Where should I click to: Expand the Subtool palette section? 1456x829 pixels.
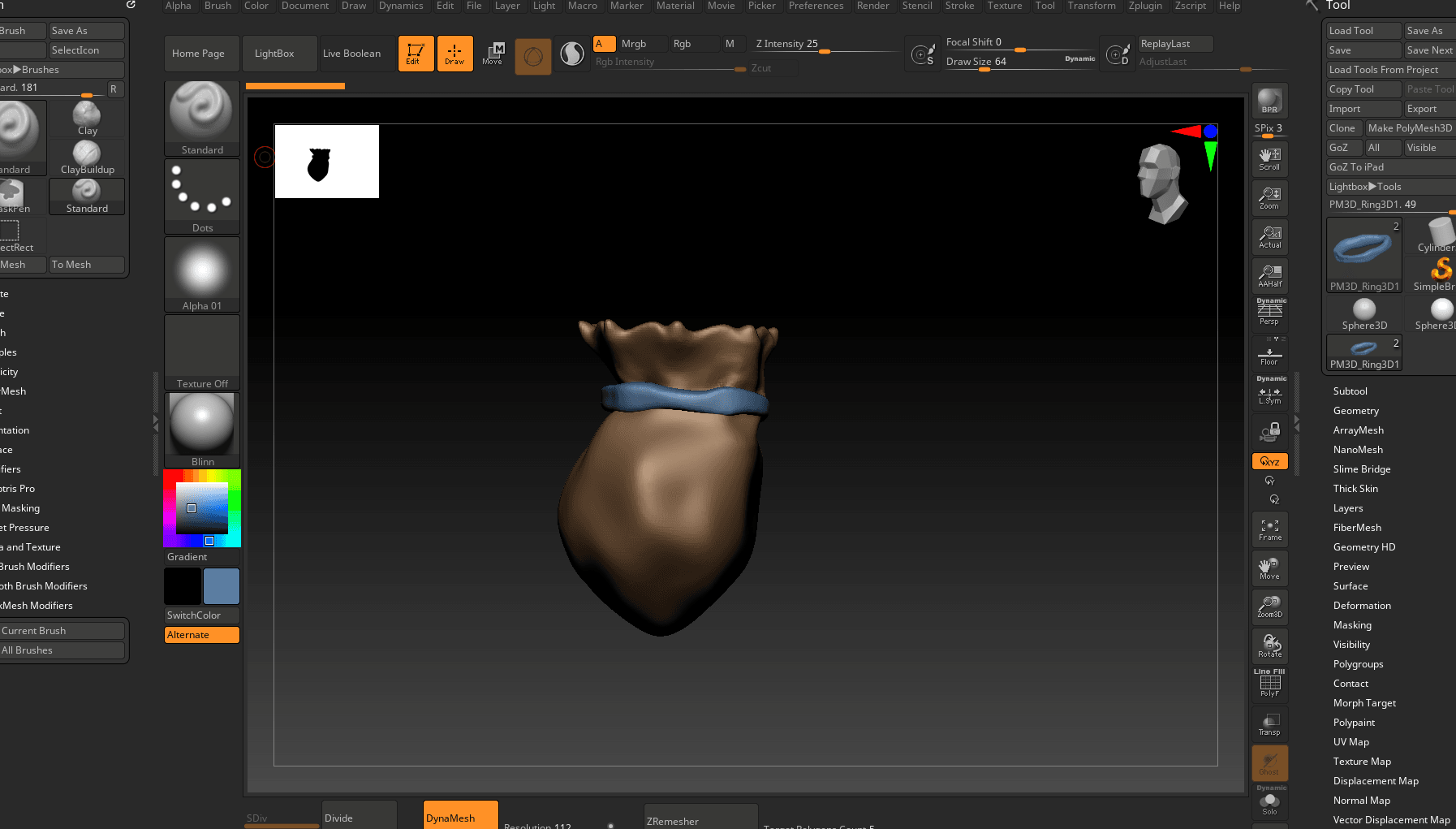coord(1350,391)
